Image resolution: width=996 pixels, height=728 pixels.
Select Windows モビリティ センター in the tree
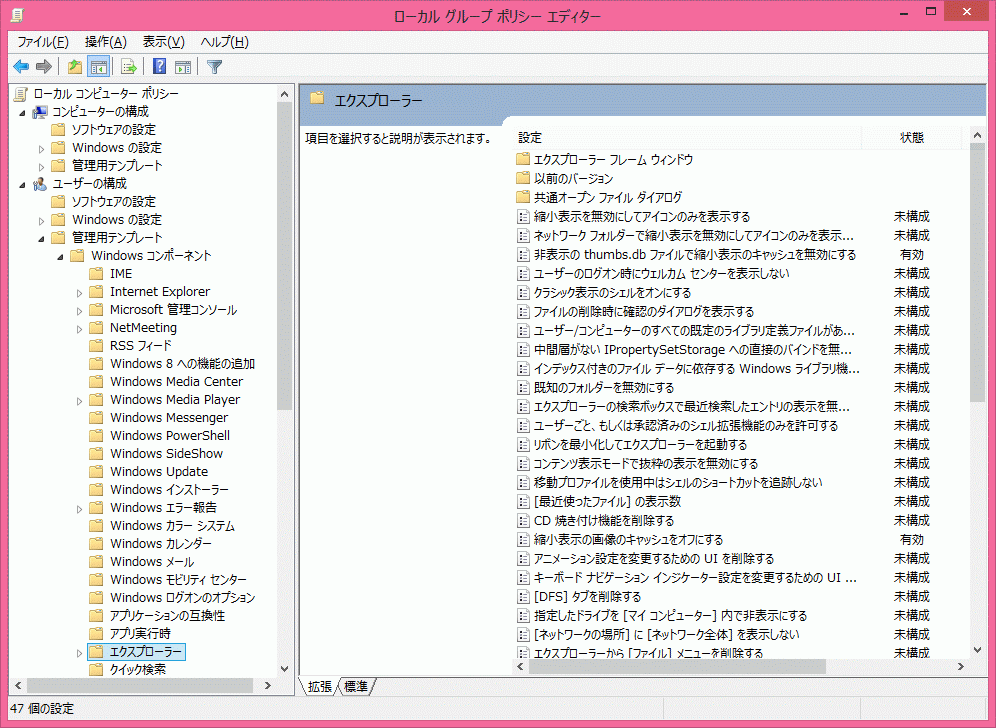coord(178,580)
